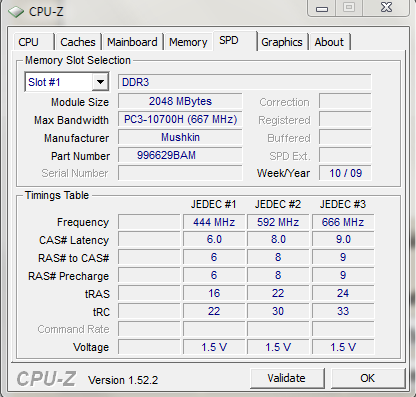Switch to the CPU tab

click(33, 42)
